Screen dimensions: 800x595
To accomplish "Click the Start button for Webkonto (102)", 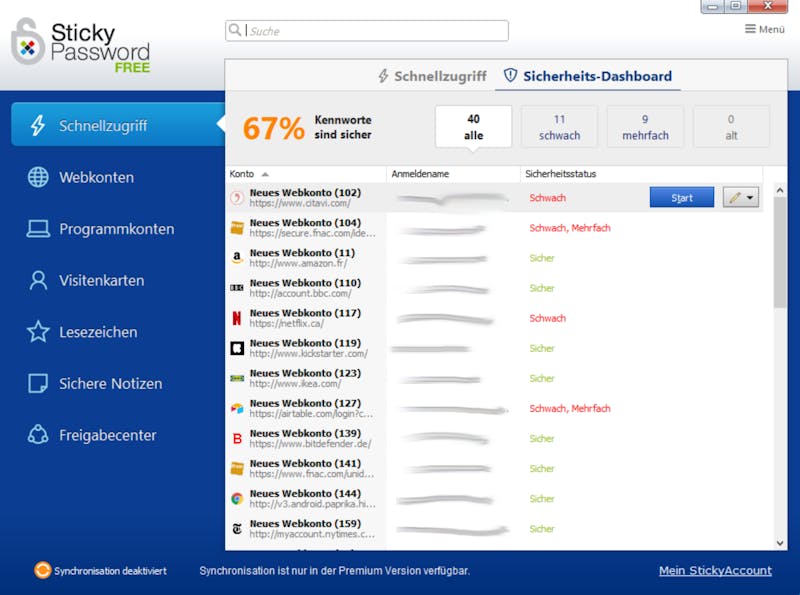I will [682, 197].
